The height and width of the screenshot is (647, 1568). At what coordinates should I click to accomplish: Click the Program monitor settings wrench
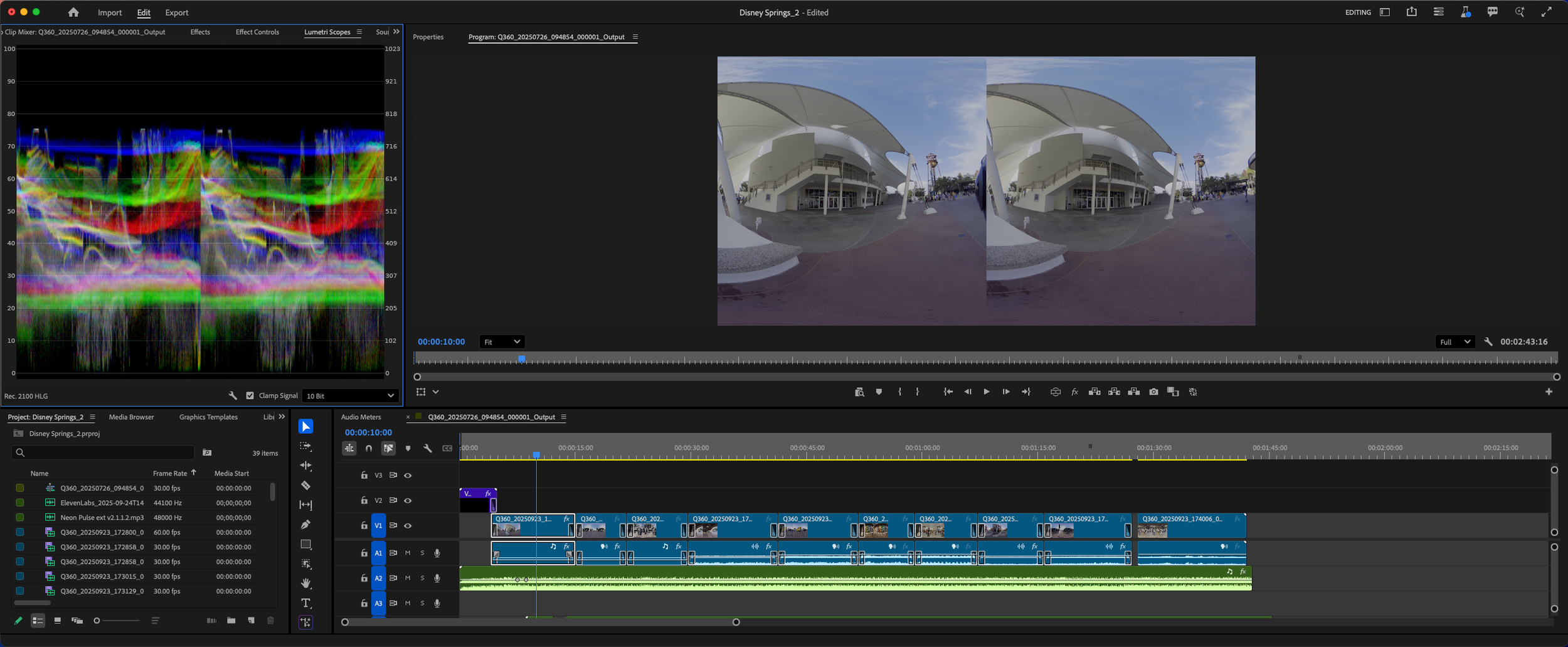point(1488,341)
